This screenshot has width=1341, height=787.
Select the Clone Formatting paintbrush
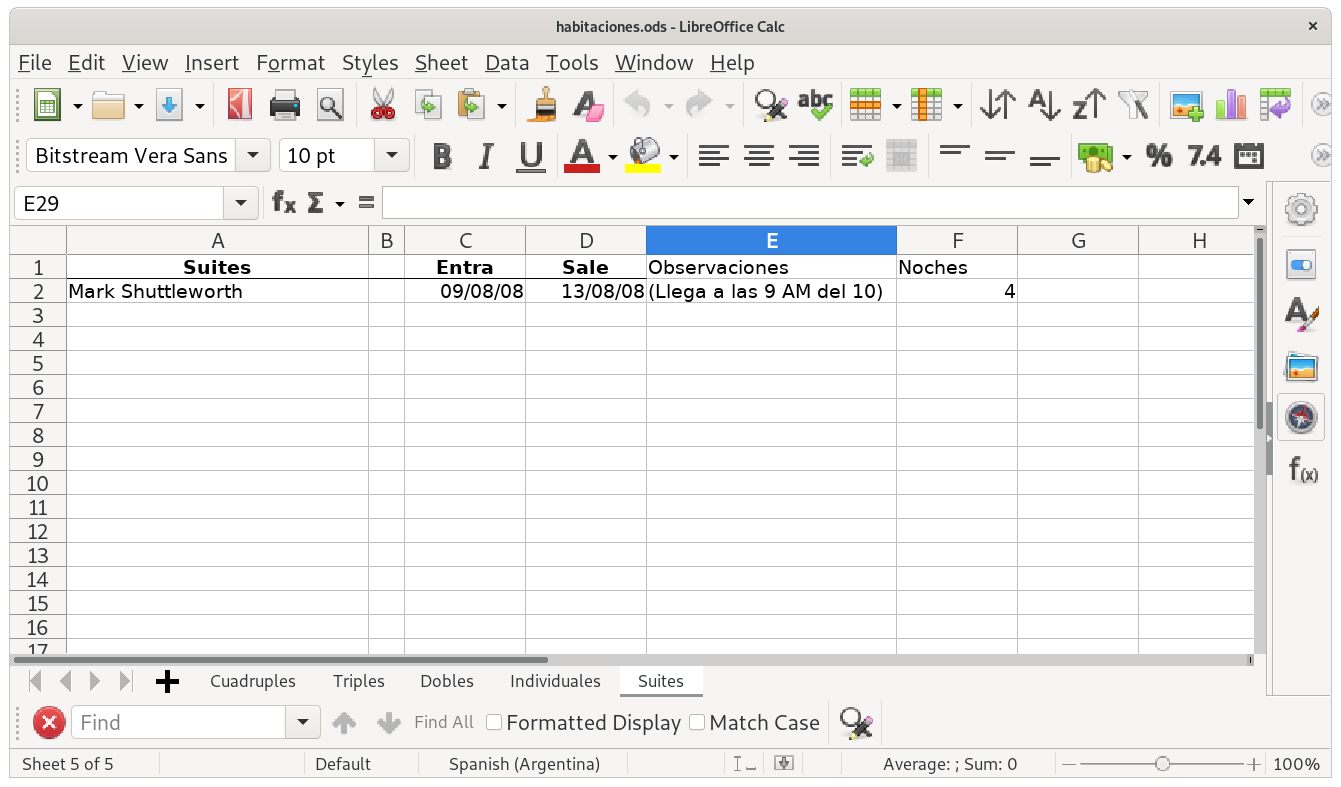pyautogui.click(x=543, y=104)
